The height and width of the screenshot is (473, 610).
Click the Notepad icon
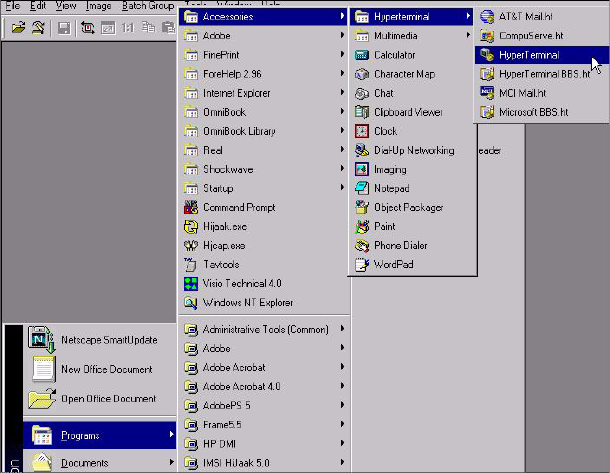pos(362,188)
